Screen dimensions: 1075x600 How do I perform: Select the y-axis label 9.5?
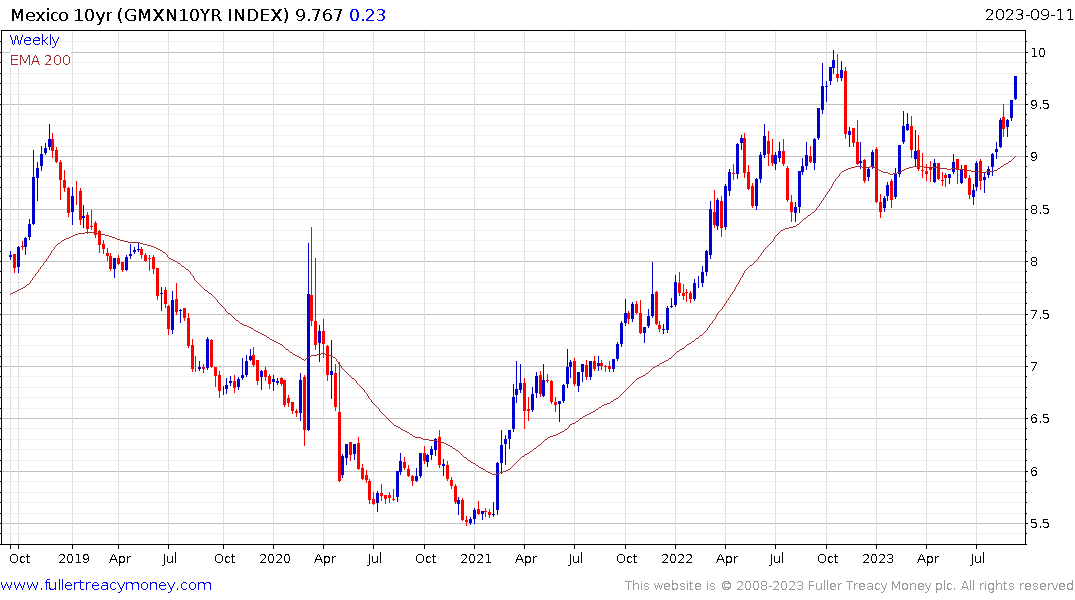(1039, 104)
